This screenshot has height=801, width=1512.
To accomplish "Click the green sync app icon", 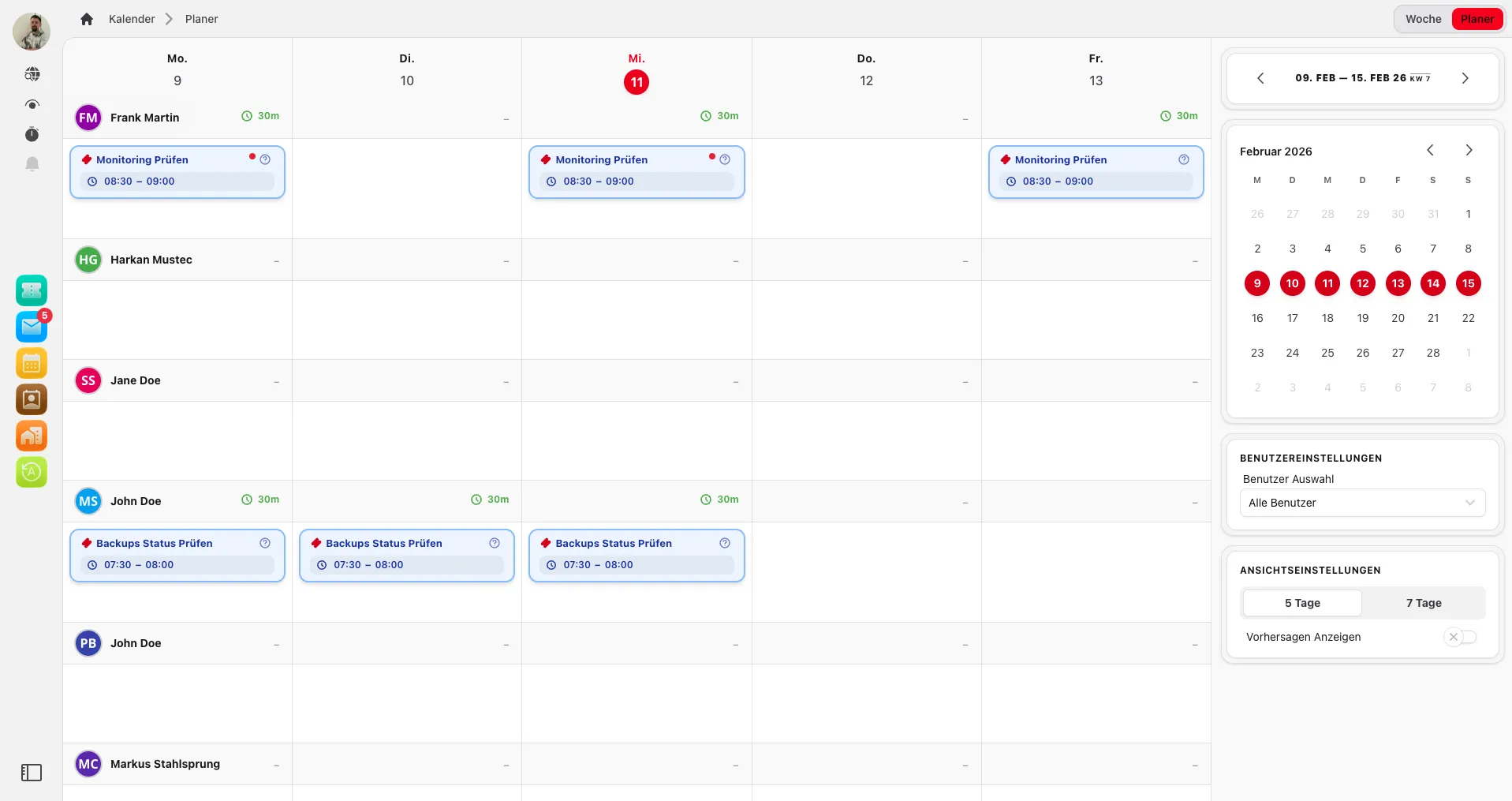I will pyautogui.click(x=32, y=472).
